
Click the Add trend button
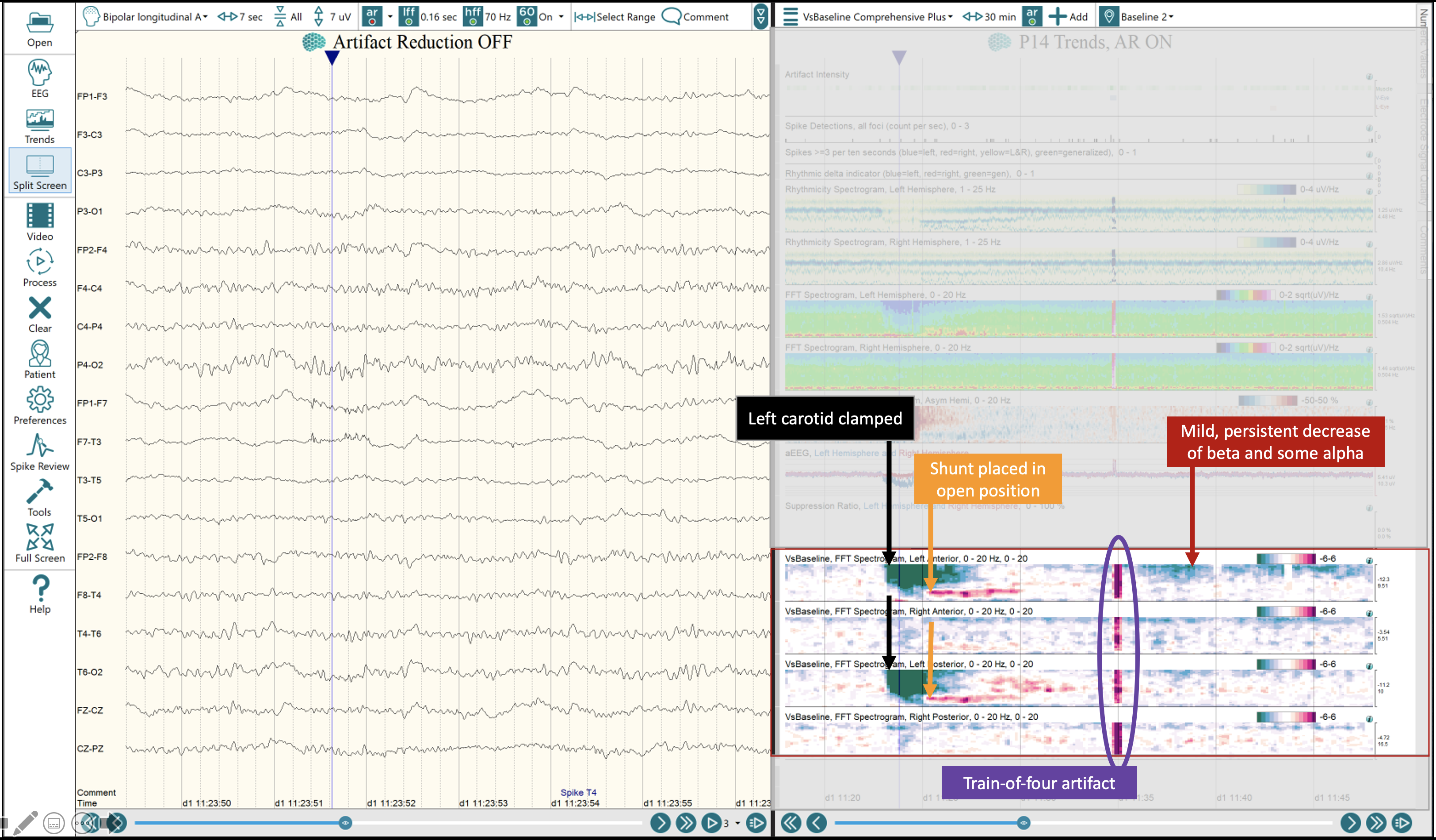(x=1069, y=16)
